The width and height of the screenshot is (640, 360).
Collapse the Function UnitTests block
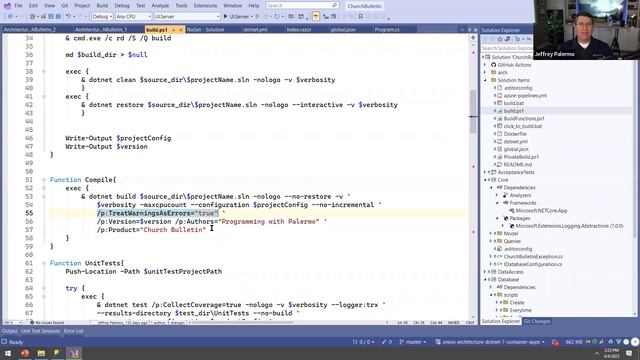pos(44,263)
